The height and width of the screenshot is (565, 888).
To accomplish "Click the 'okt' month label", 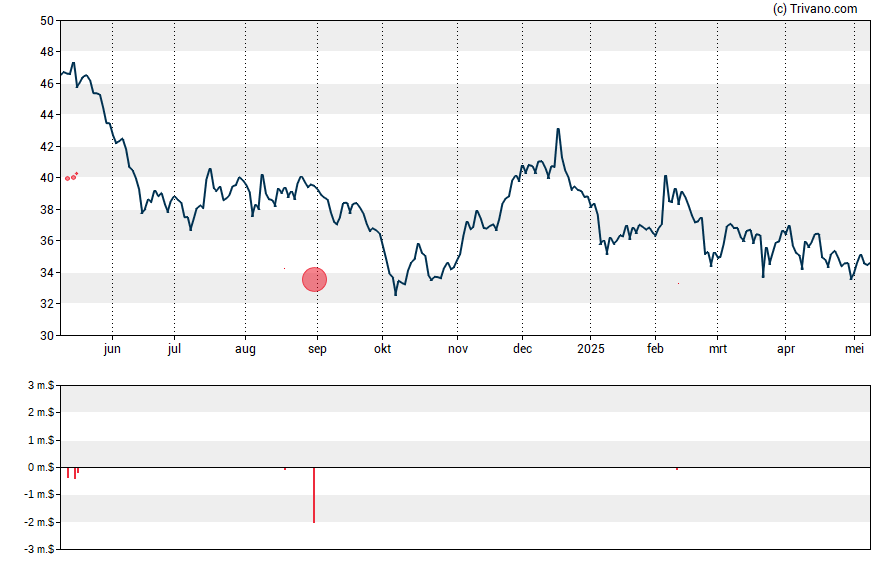I will coord(382,349).
